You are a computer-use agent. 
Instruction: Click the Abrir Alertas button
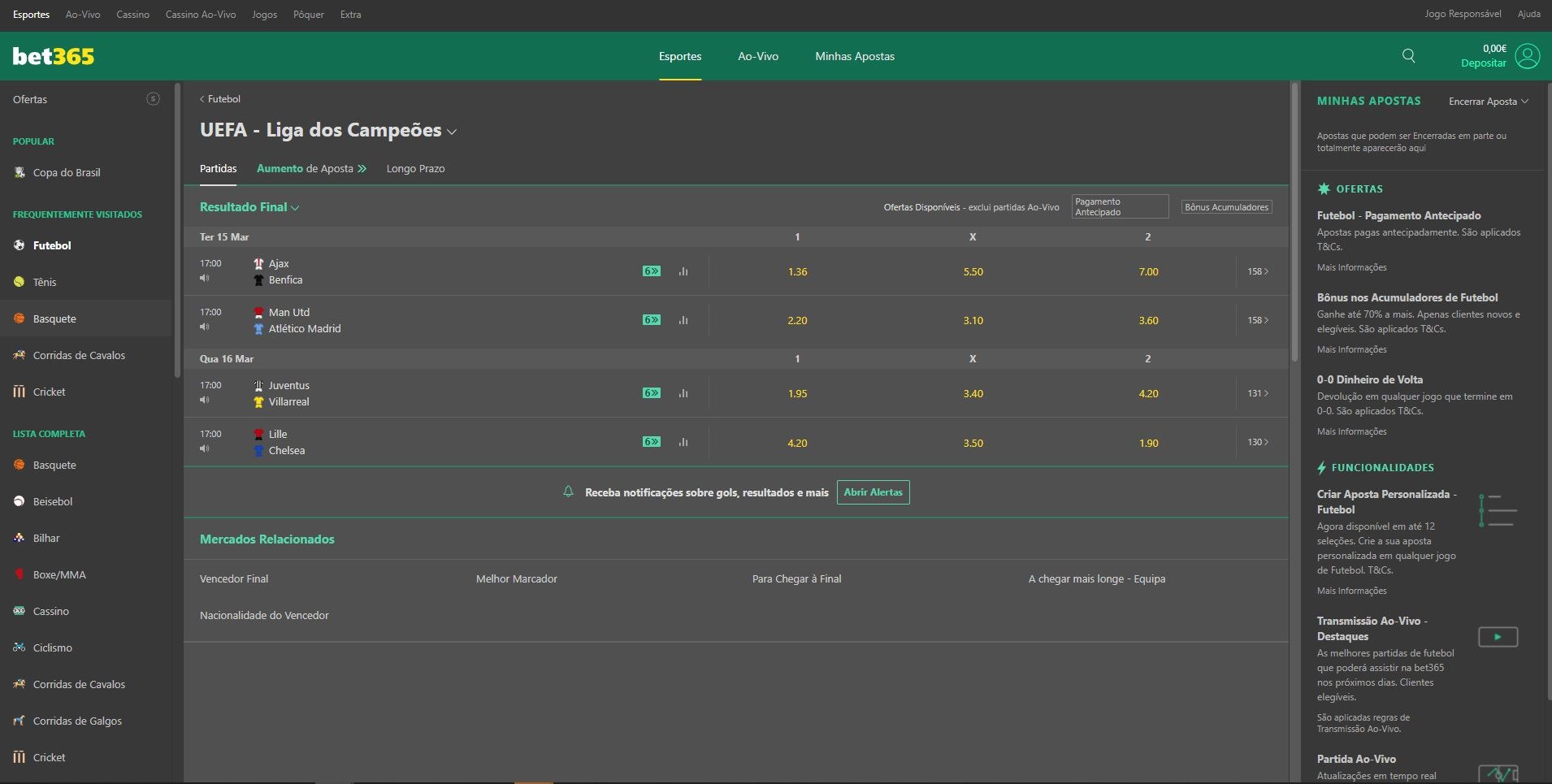873,492
